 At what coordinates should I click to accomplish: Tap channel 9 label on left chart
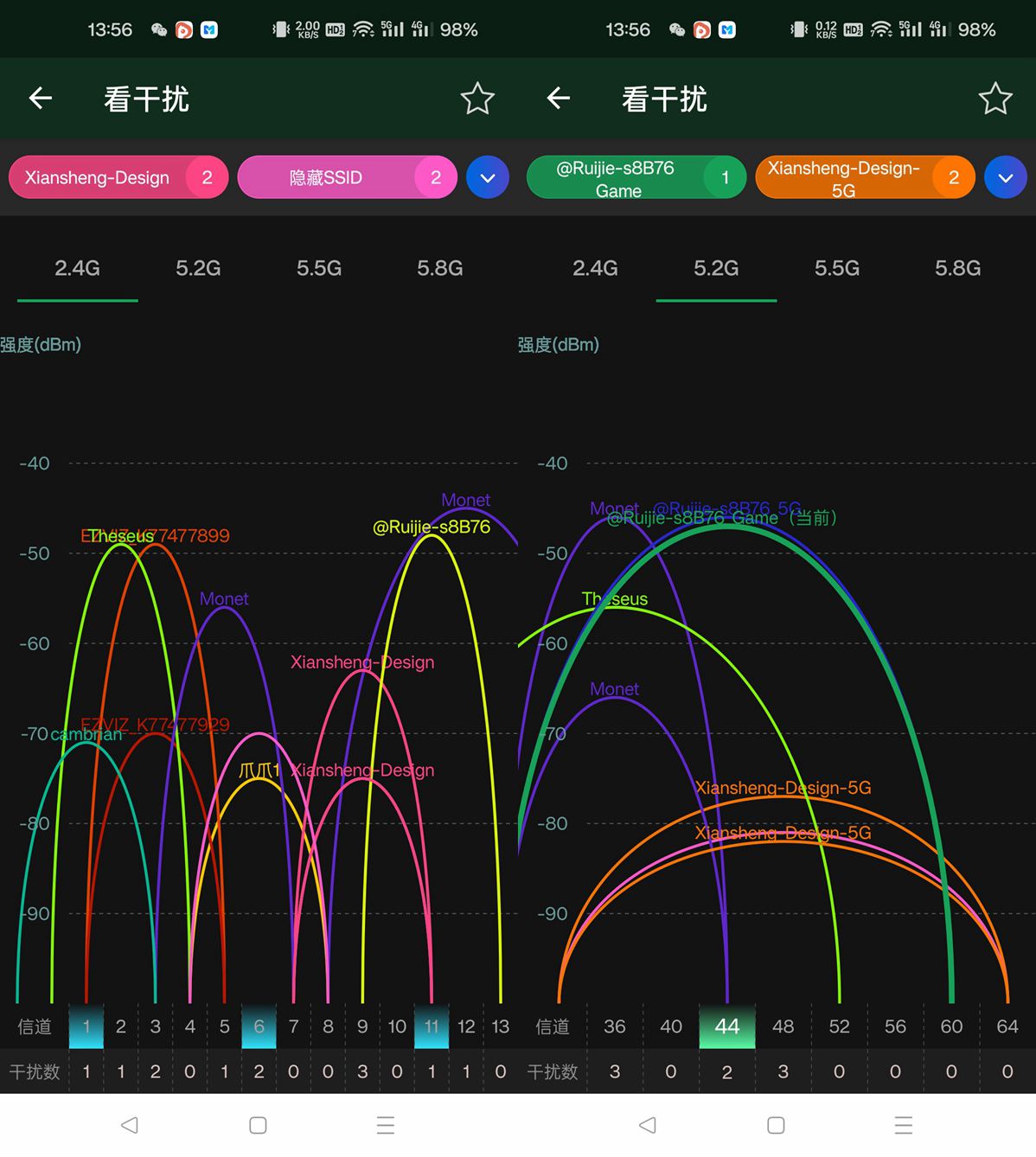362,1026
